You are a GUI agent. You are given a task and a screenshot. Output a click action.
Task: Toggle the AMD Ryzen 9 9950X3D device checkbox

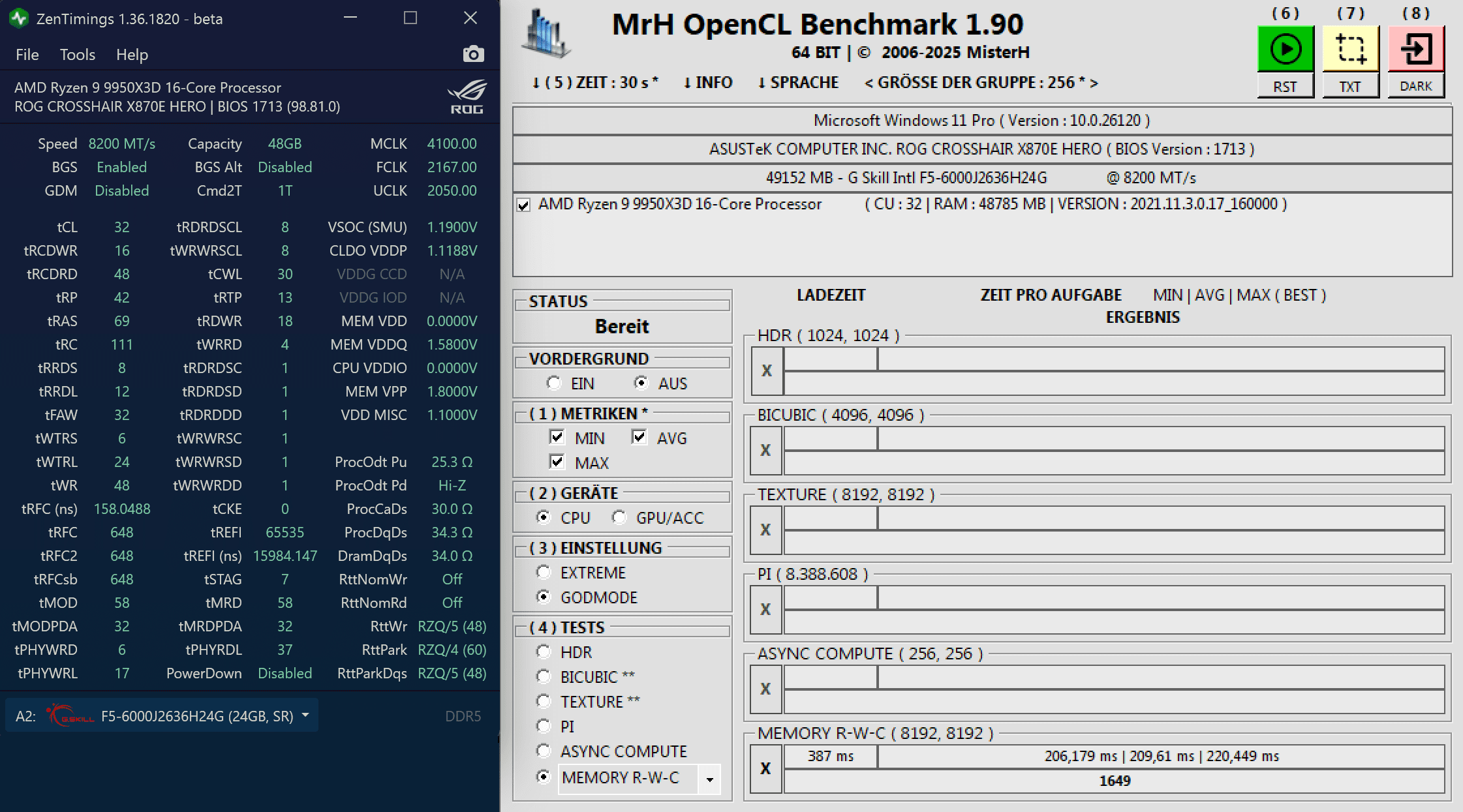point(523,205)
